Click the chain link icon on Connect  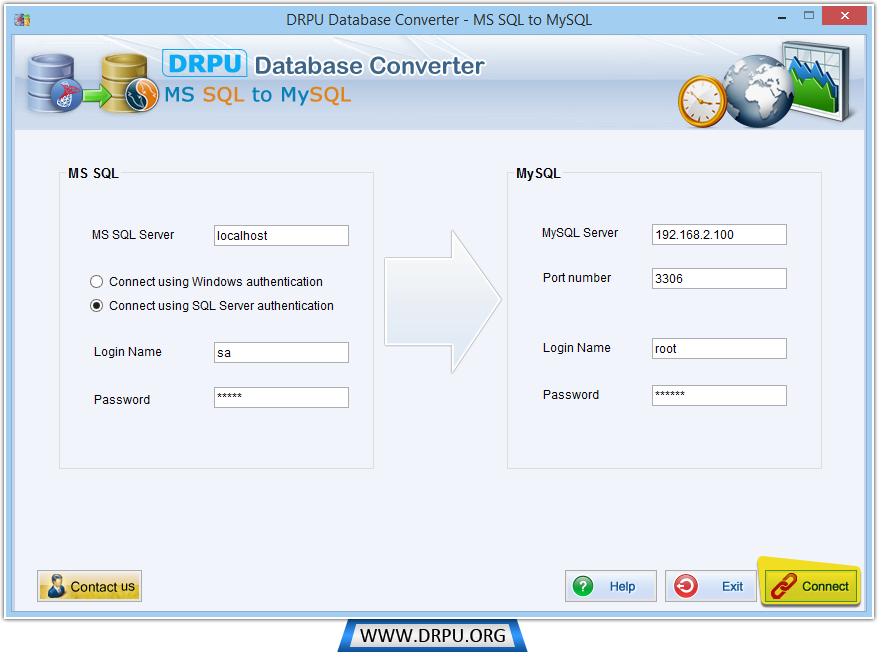click(783, 586)
